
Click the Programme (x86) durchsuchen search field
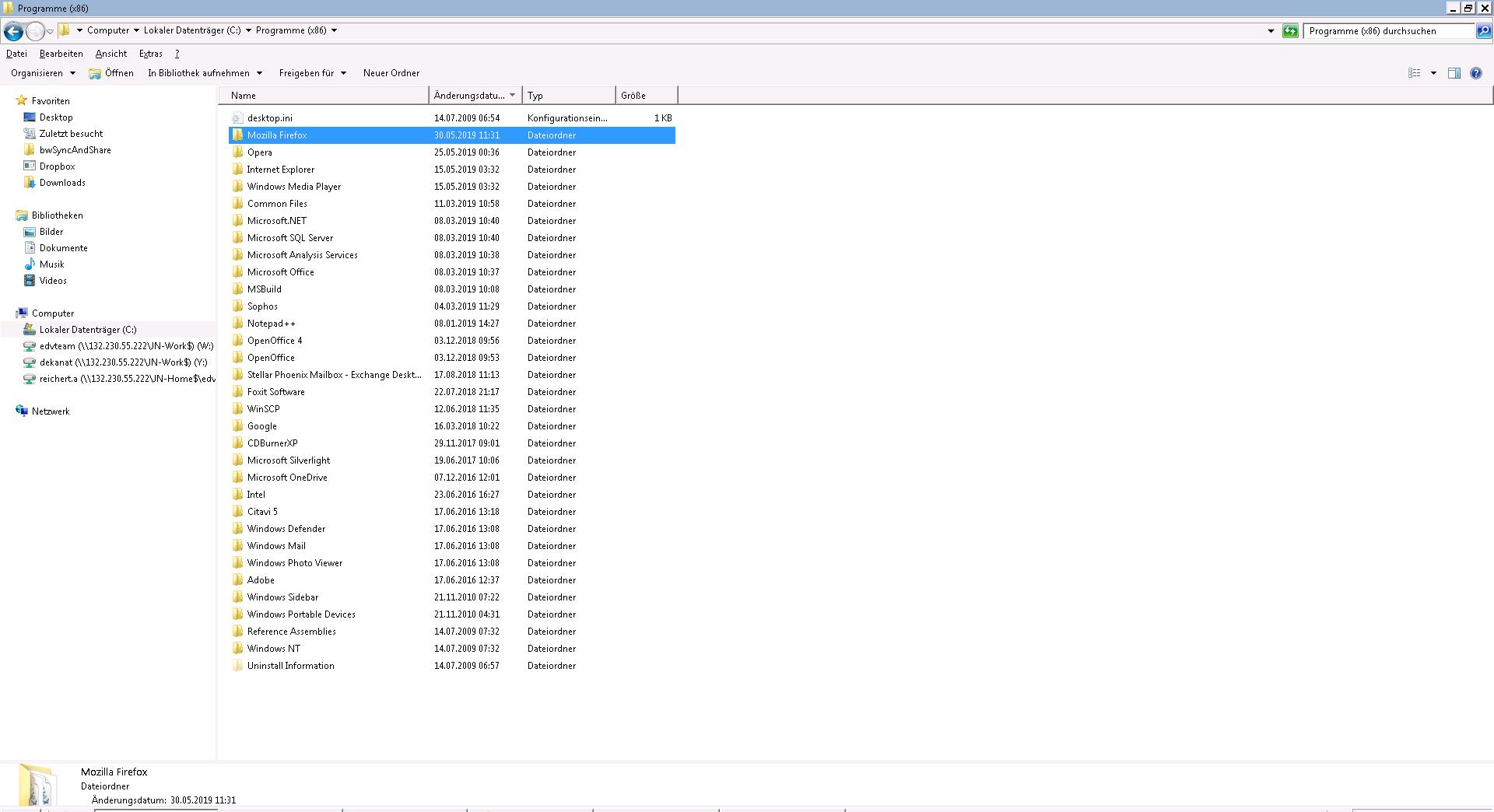coord(1390,31)
